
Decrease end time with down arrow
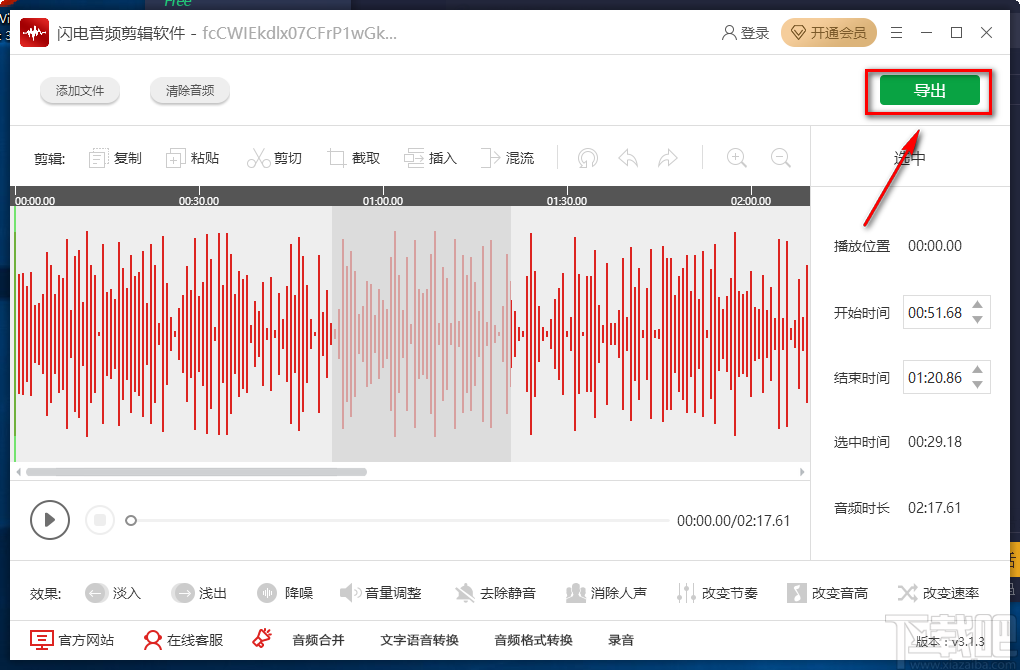tap(978, 384)
